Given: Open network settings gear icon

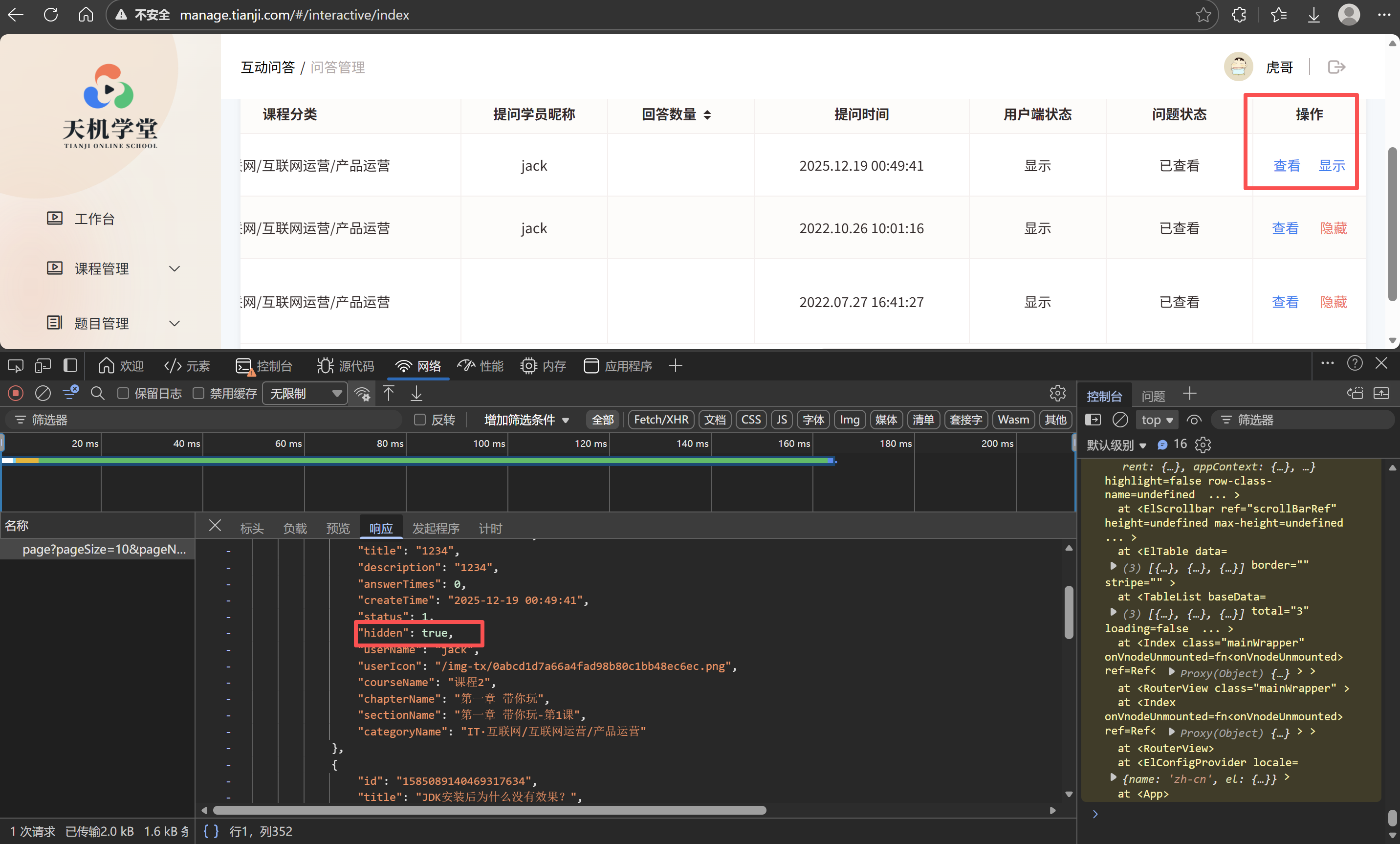Looking at the screenshot, I should click(x=1057, y=393).
